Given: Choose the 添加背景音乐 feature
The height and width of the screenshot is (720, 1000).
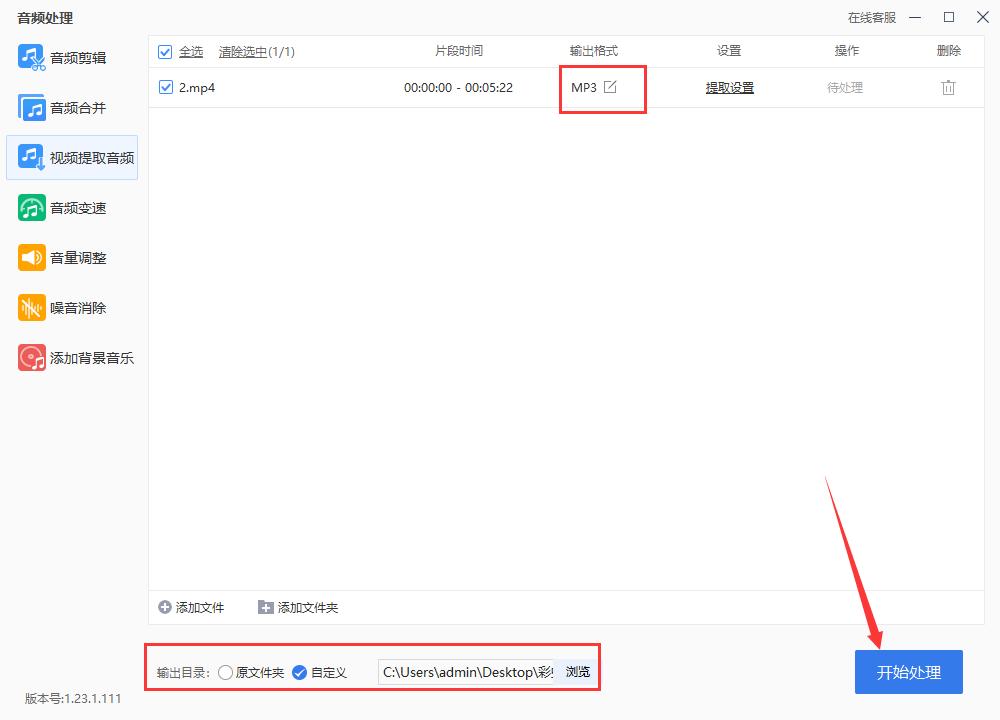Looking at the screenshot, I should point(75,357).
